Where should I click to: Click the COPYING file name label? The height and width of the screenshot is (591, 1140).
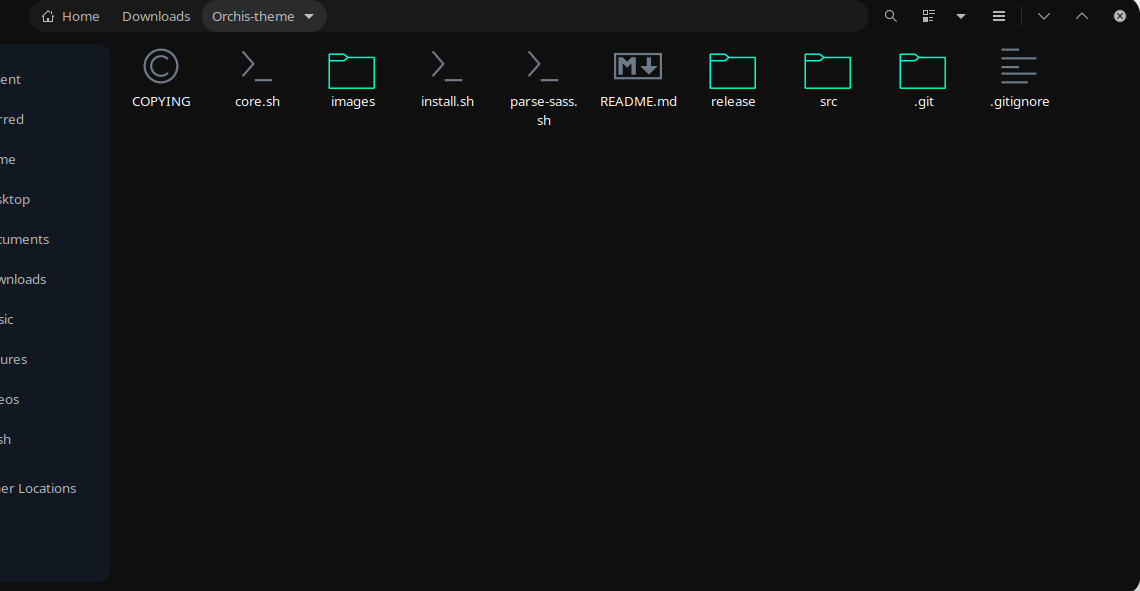tap(161, 102)
